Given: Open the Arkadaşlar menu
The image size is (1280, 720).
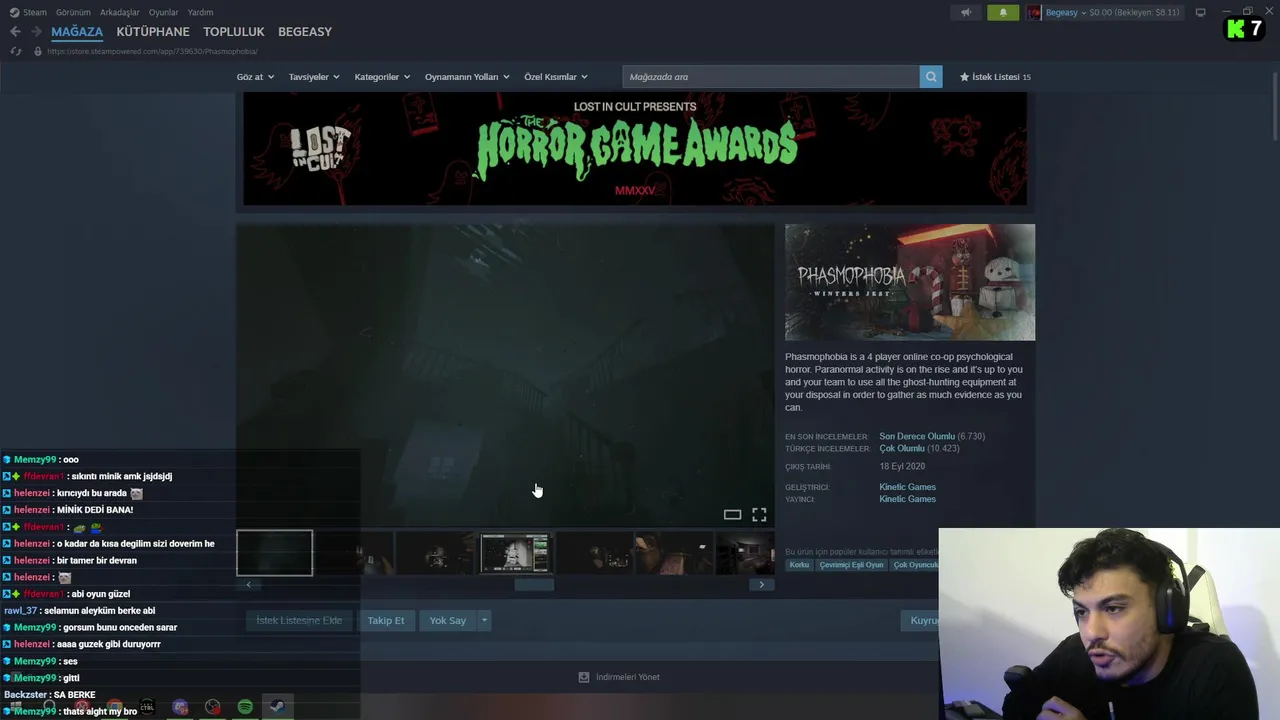Looking at the screenshot, I should [120, 12].
